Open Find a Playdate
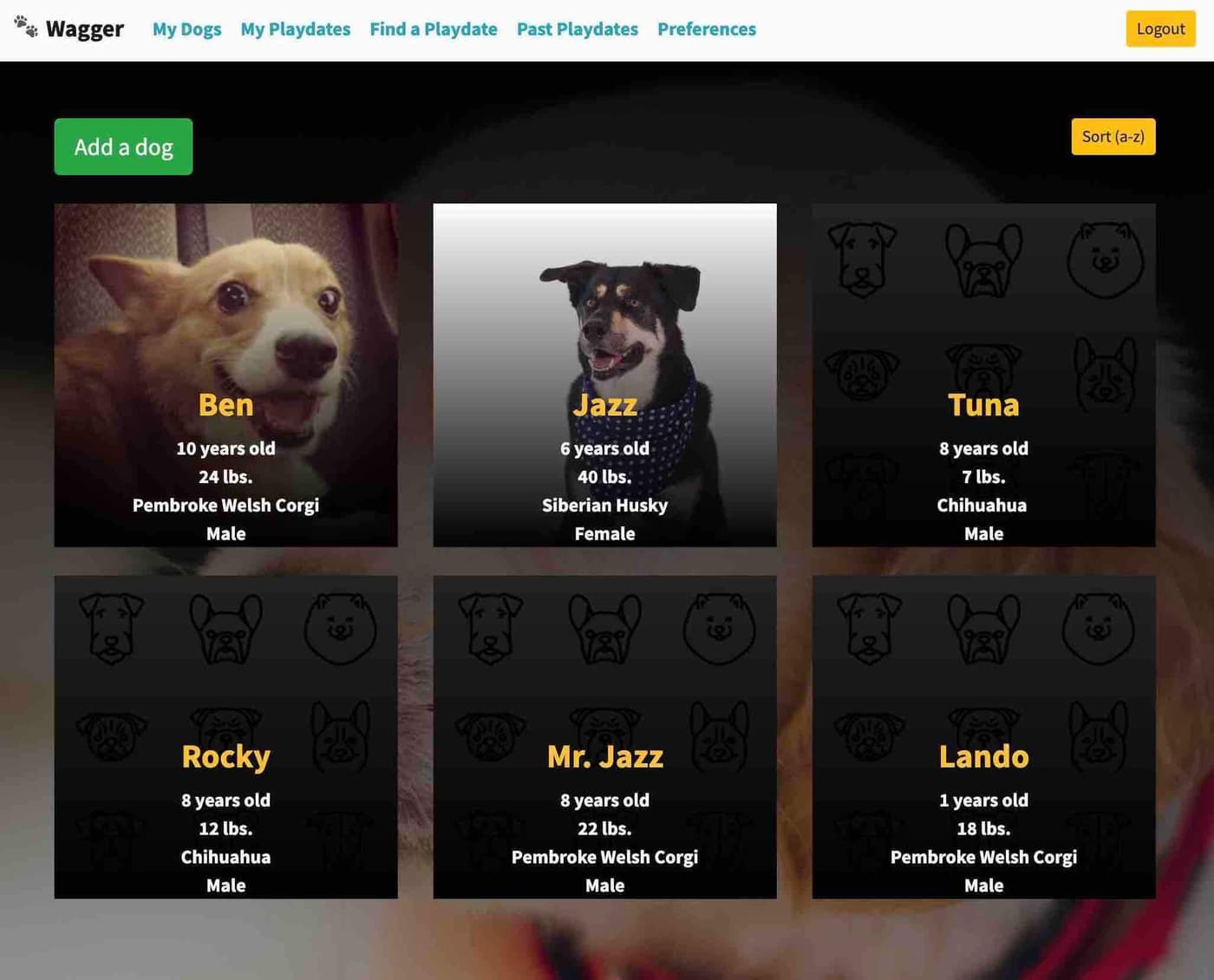The image size is (1214, 980). tap(434, 29)
